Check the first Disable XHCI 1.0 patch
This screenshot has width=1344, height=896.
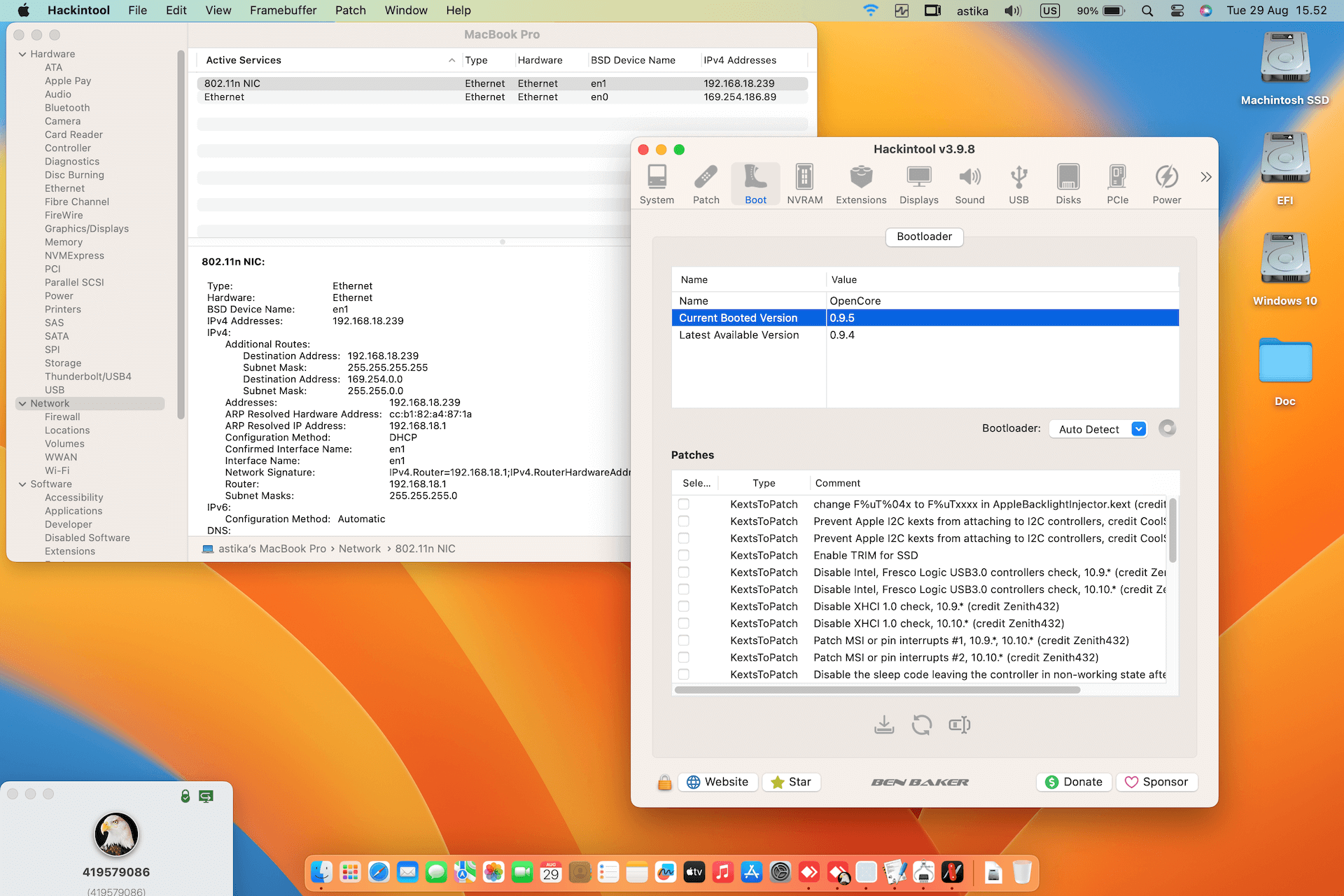[x=684, y=606]
